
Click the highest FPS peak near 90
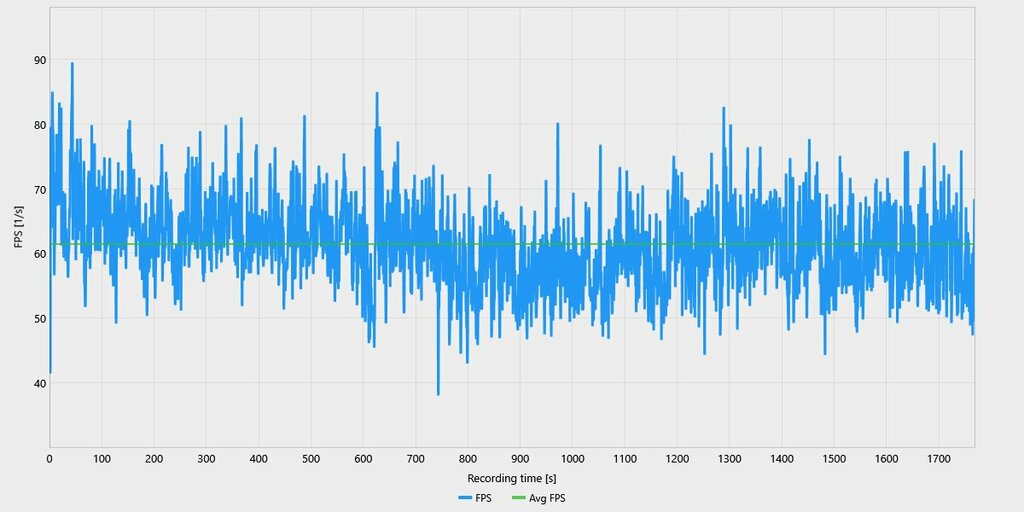pyautogui.click(x=72, y=64)
